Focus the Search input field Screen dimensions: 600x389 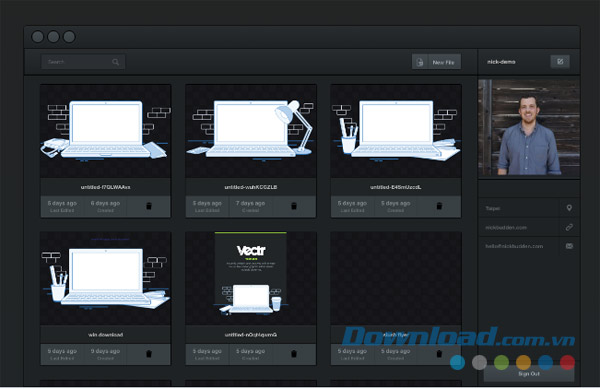click(83, 62)
